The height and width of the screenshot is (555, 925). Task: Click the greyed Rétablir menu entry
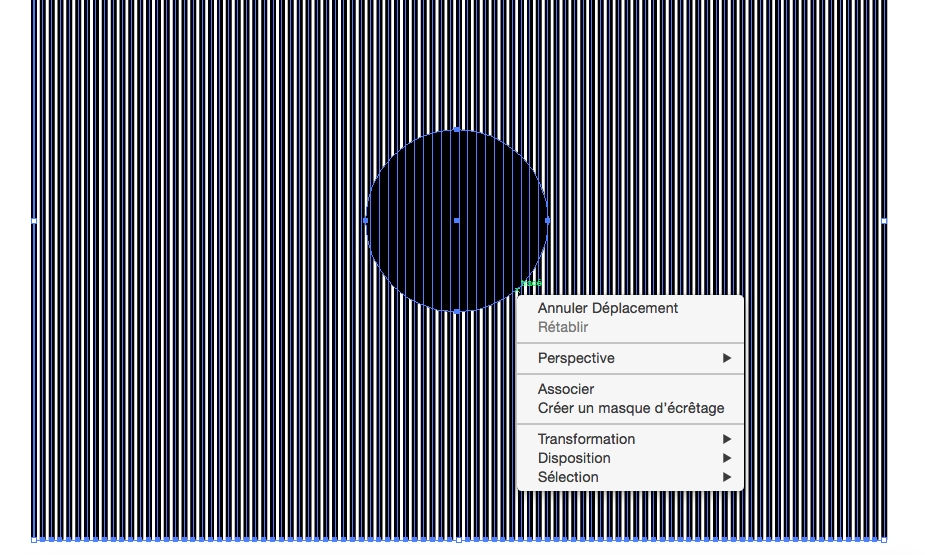tap(563, 327)
